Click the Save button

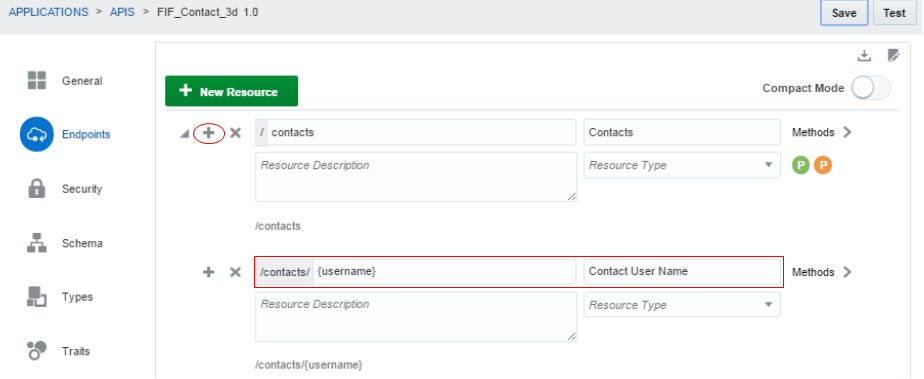pos(844,13)
